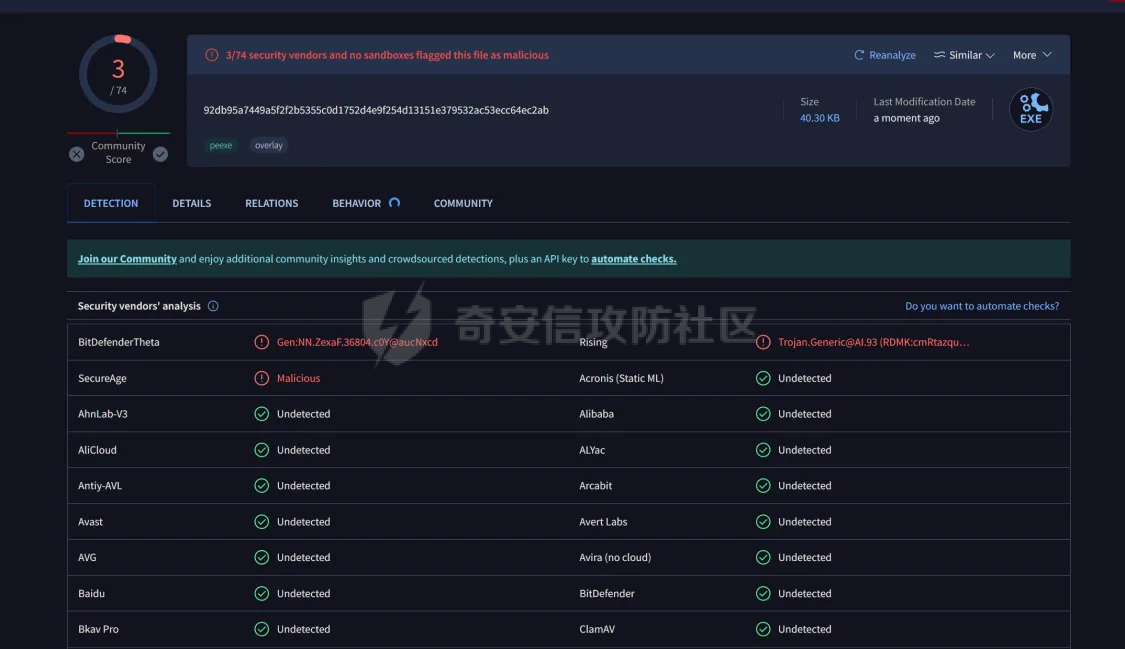The image size is (1125, 649).
Task: Open the Similar dropdown menu
Action: 964,55
